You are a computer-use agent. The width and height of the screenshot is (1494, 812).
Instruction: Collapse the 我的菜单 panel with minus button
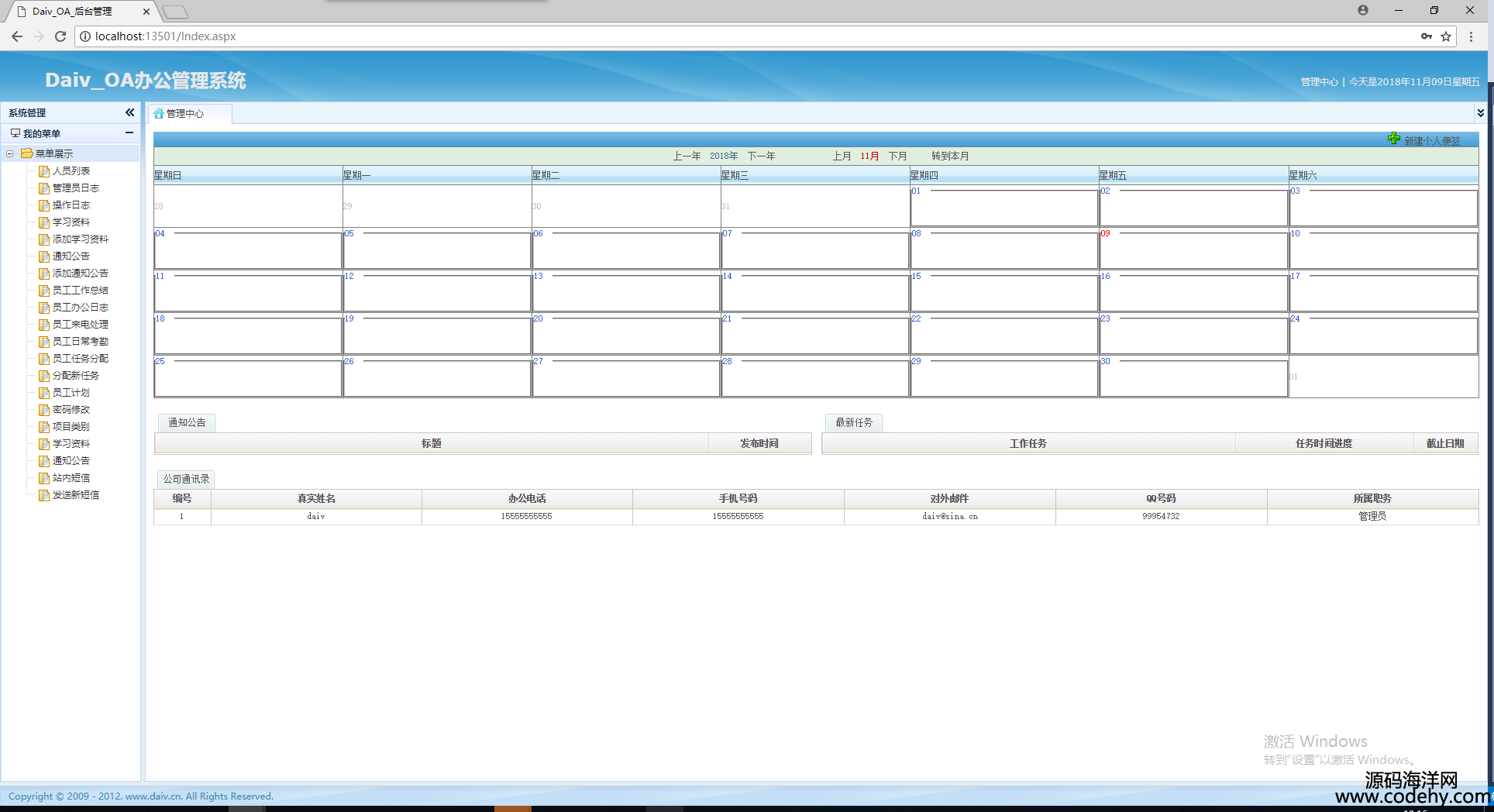coord(129,133)
